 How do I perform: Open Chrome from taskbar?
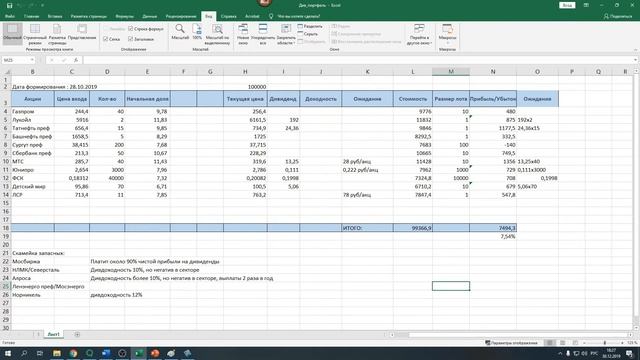pos(73,353)
